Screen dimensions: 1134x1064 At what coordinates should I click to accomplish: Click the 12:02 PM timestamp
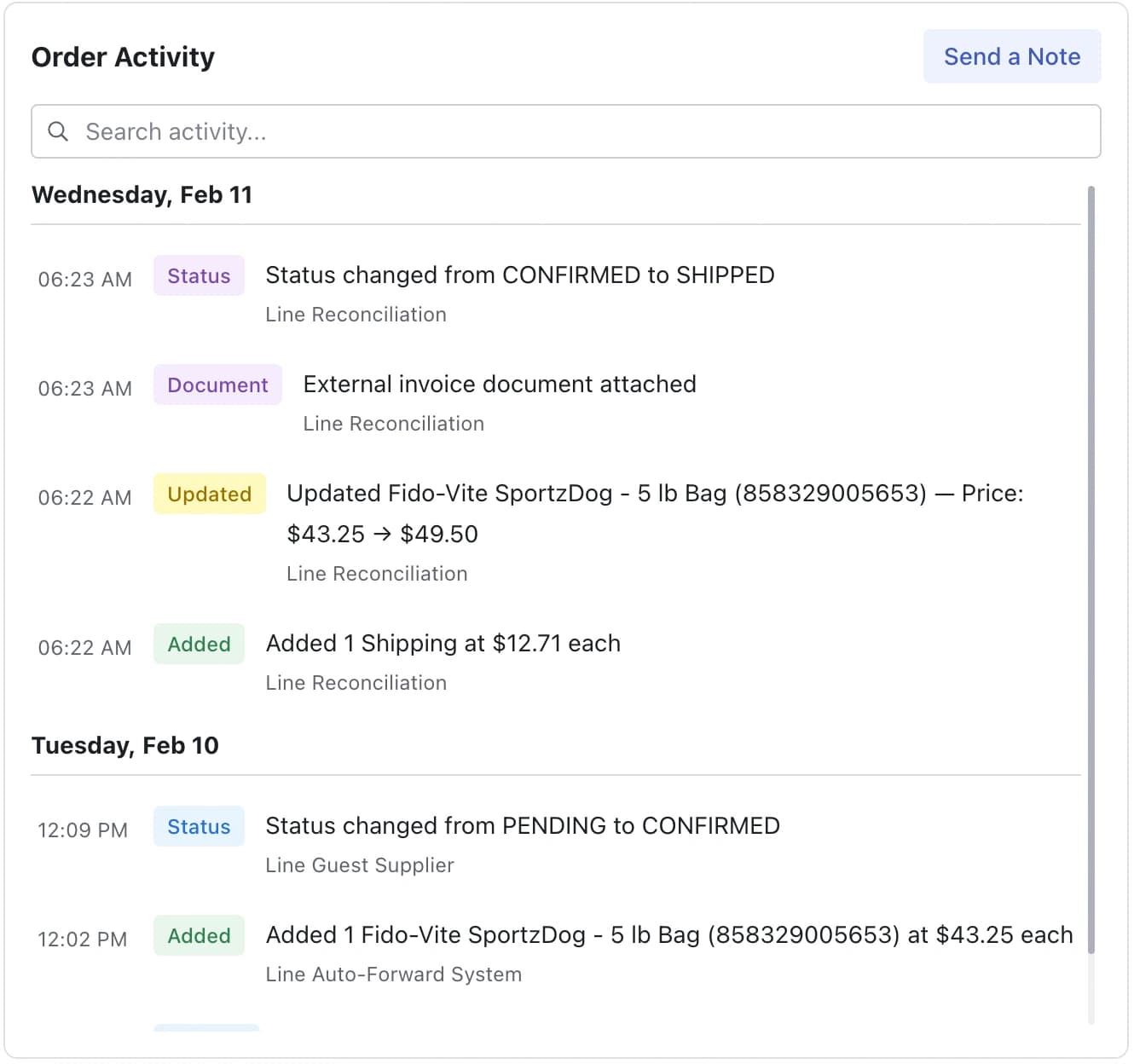pos(83,940)
